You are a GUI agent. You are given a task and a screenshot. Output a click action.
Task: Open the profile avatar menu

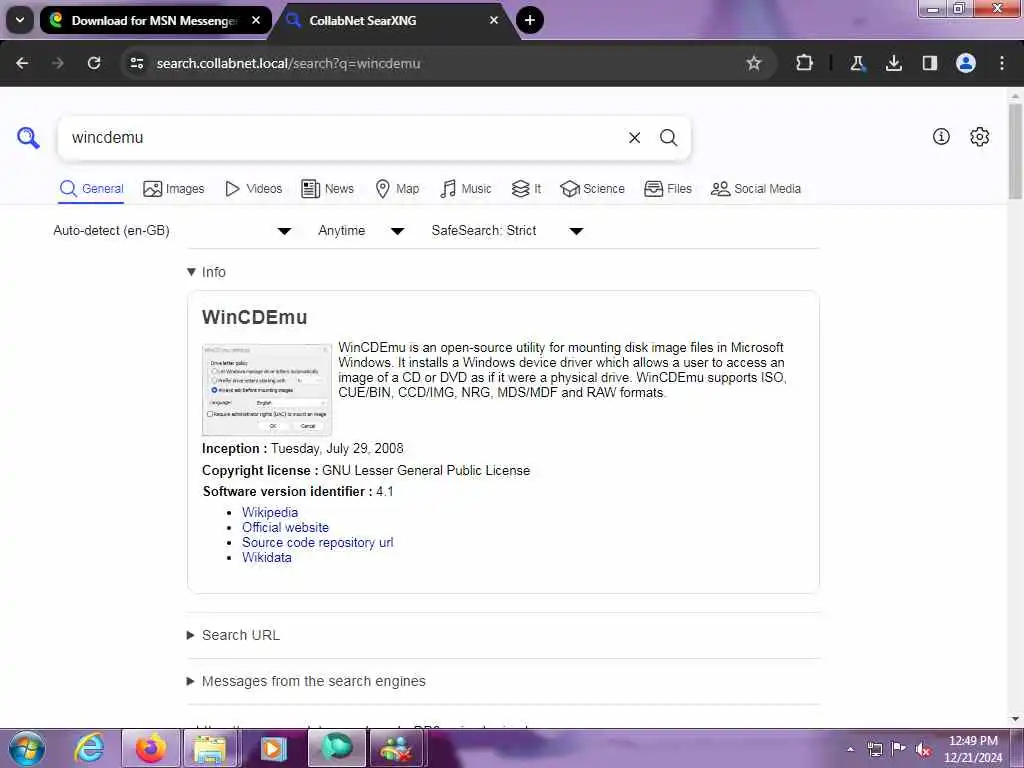click(966, 63)
